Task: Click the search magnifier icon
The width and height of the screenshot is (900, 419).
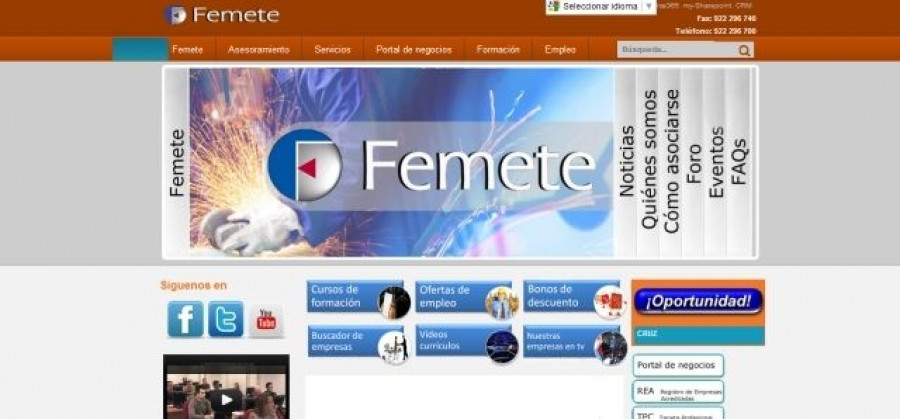Action: tap(744, 51)
